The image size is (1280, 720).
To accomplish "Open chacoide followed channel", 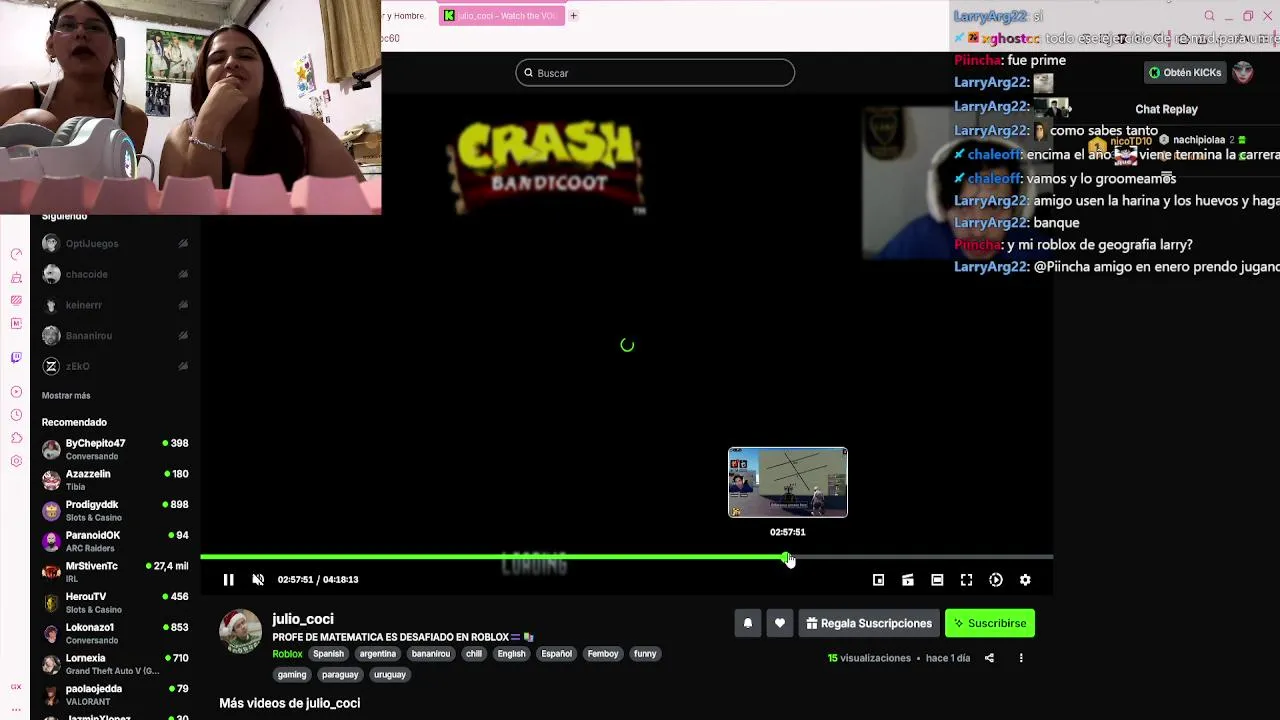I will [115, 274].
